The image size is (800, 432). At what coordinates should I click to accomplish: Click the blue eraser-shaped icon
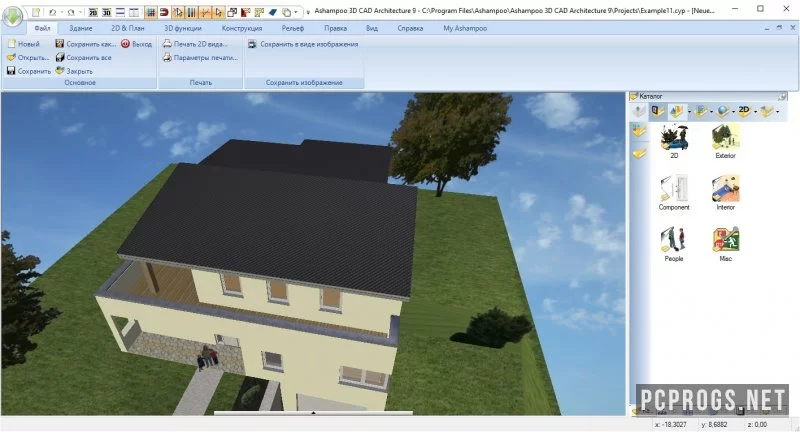point(273,12)
